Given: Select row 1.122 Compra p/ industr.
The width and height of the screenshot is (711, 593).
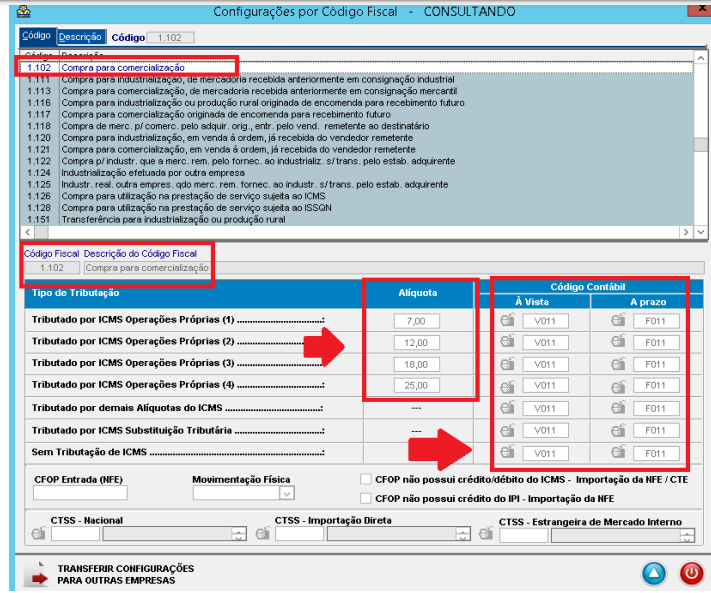Looking at the screenshot, I should click(356, 161).
